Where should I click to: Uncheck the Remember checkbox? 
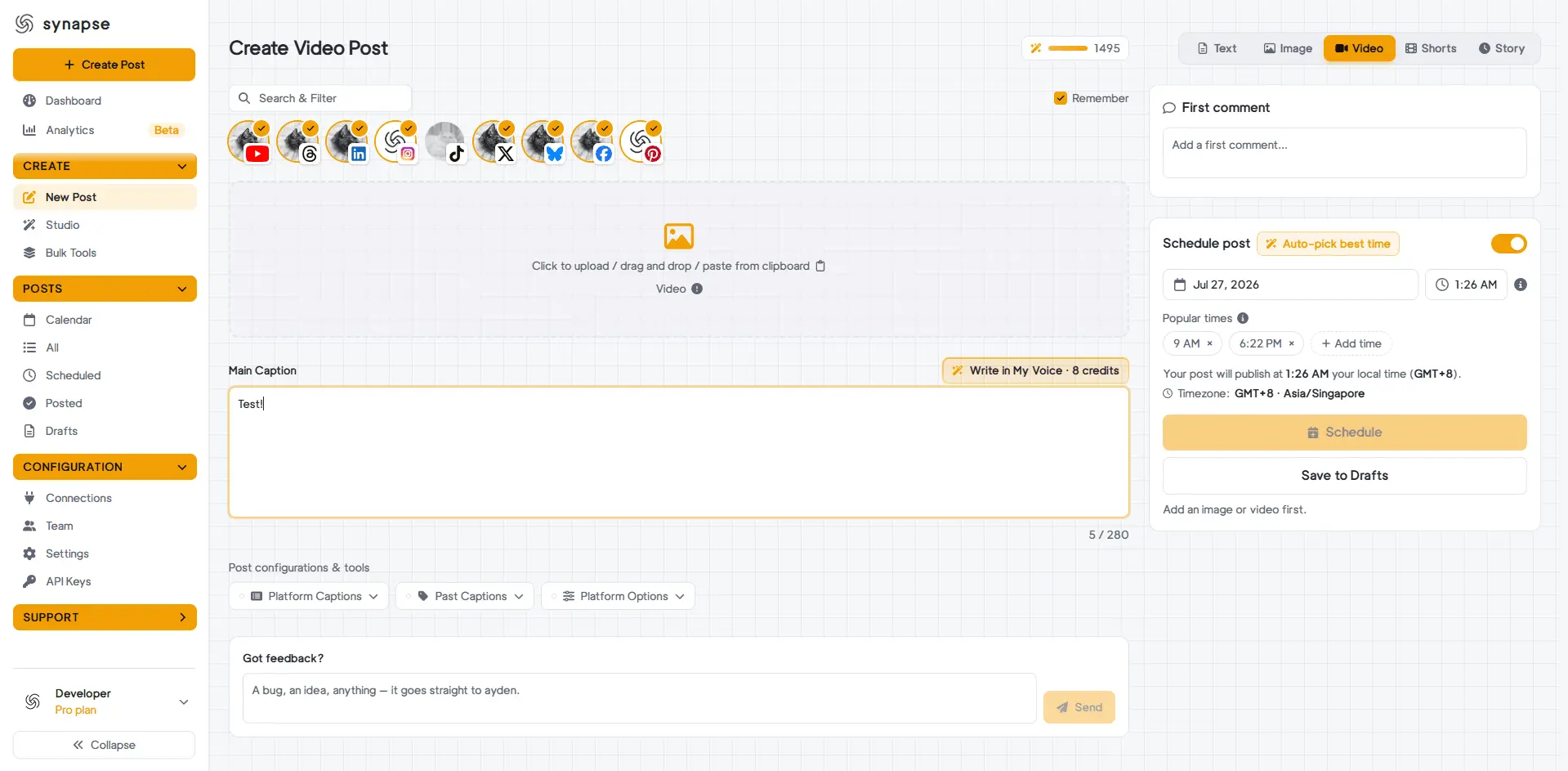1061,98
